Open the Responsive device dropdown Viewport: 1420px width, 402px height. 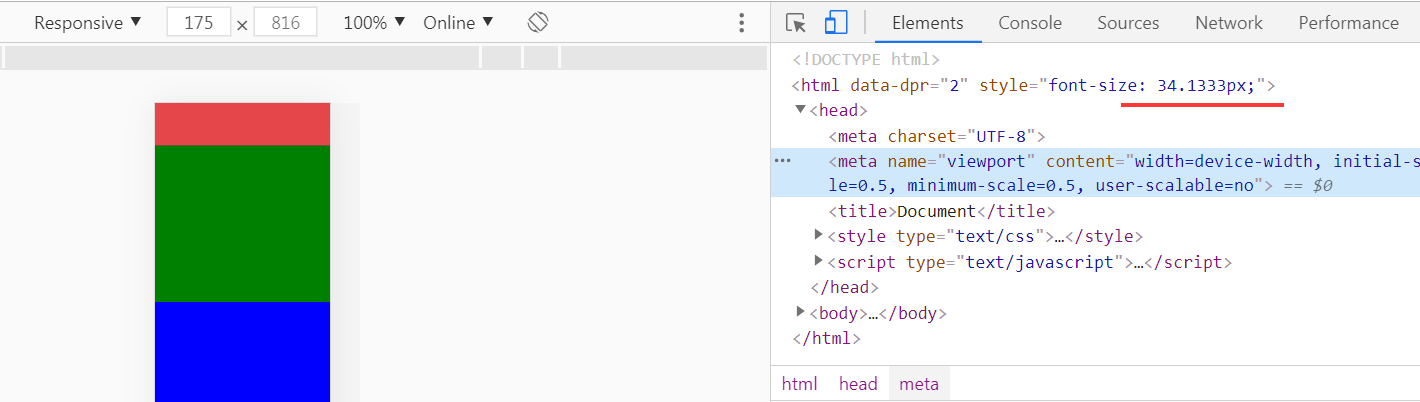[88, 22]
